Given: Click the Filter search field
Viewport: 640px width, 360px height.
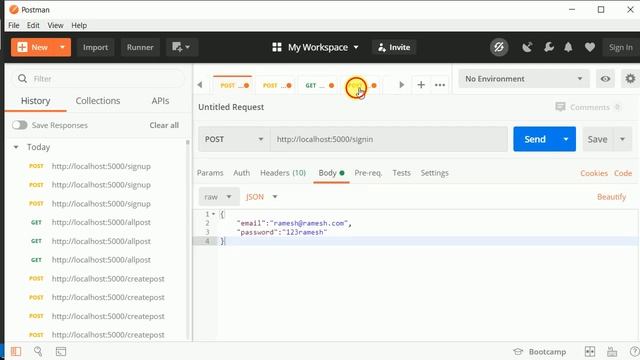Looking at the screenshot, I should click(98, 78).
